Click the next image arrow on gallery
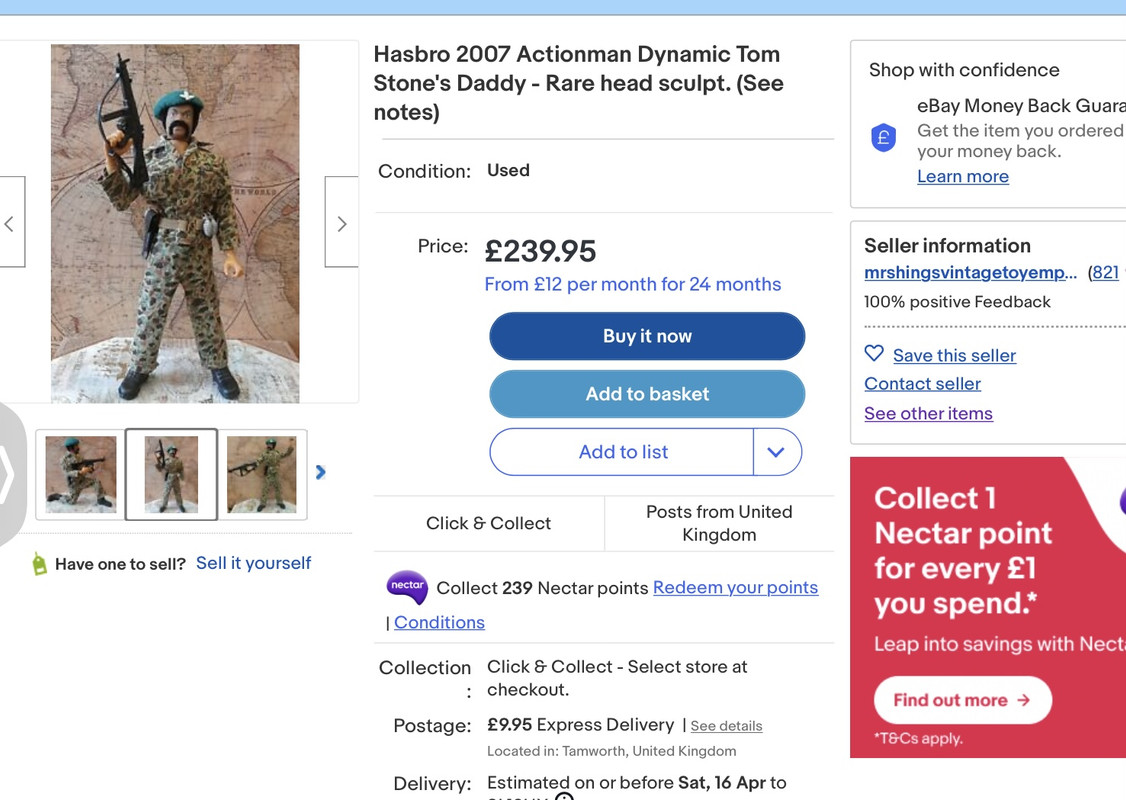The width and height of the screenshot is (1126, 800). (341, 223)
